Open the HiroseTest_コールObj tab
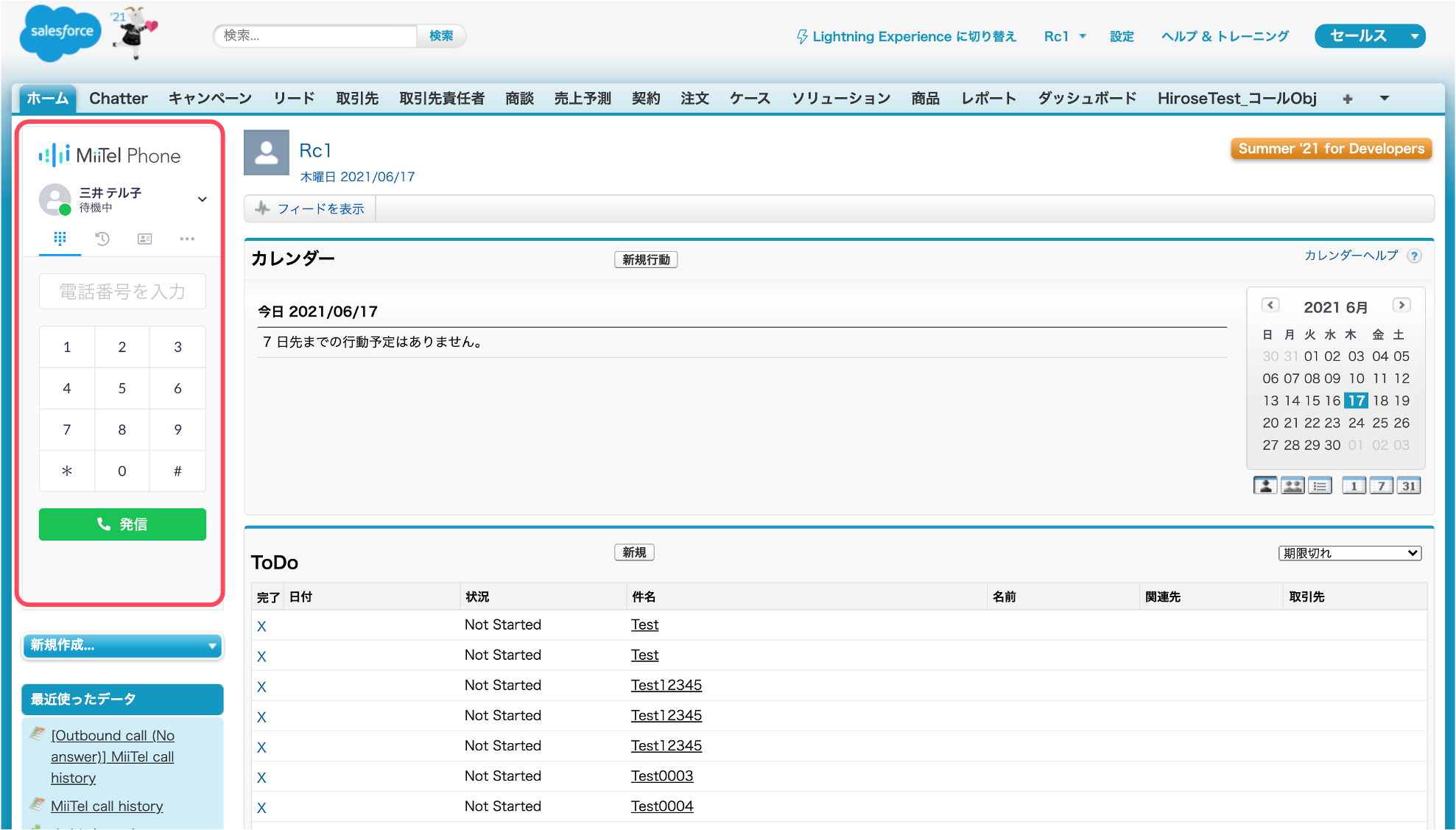 [x=1237, y=99]
